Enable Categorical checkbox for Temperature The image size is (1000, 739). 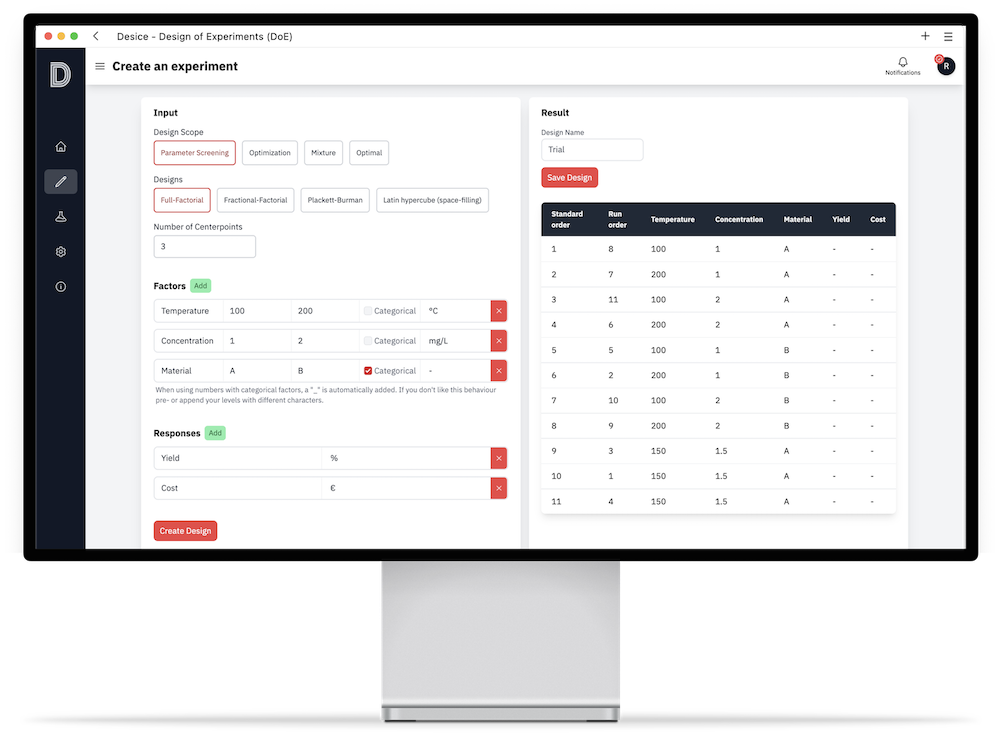pyautogui.click(x=369, y=311)
